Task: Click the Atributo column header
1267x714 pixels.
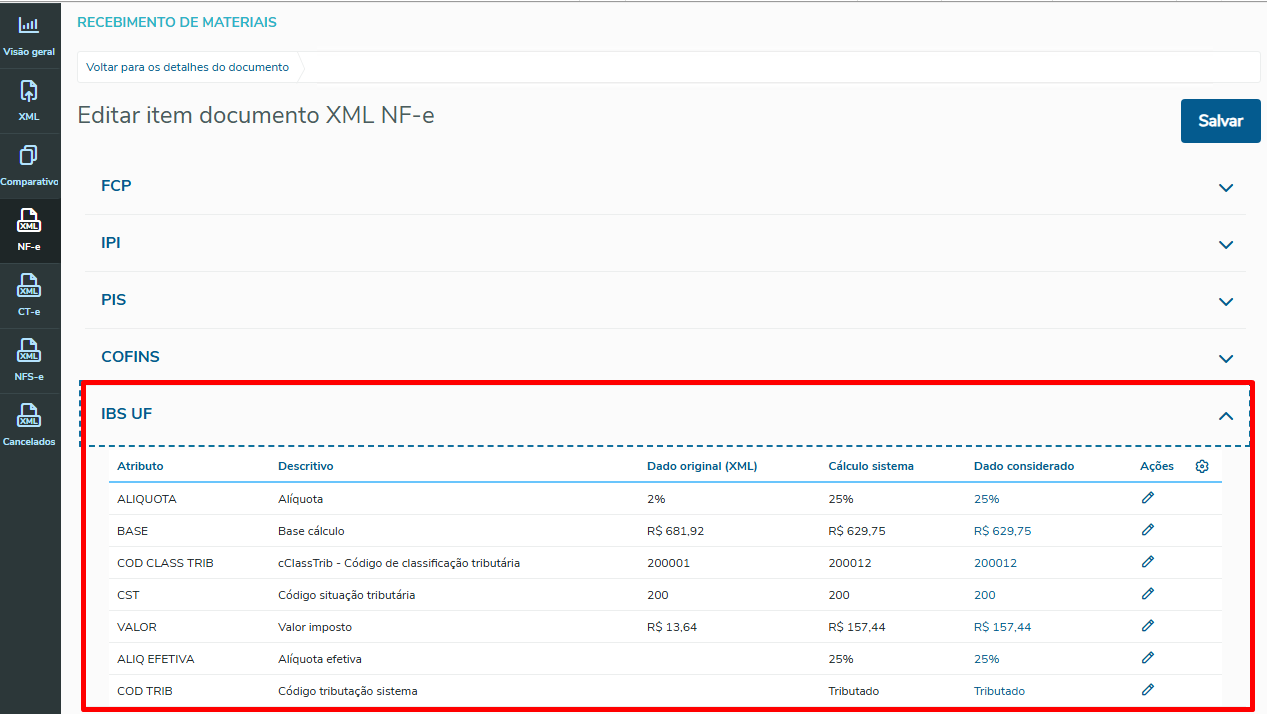Action: (x=140, y=466)
